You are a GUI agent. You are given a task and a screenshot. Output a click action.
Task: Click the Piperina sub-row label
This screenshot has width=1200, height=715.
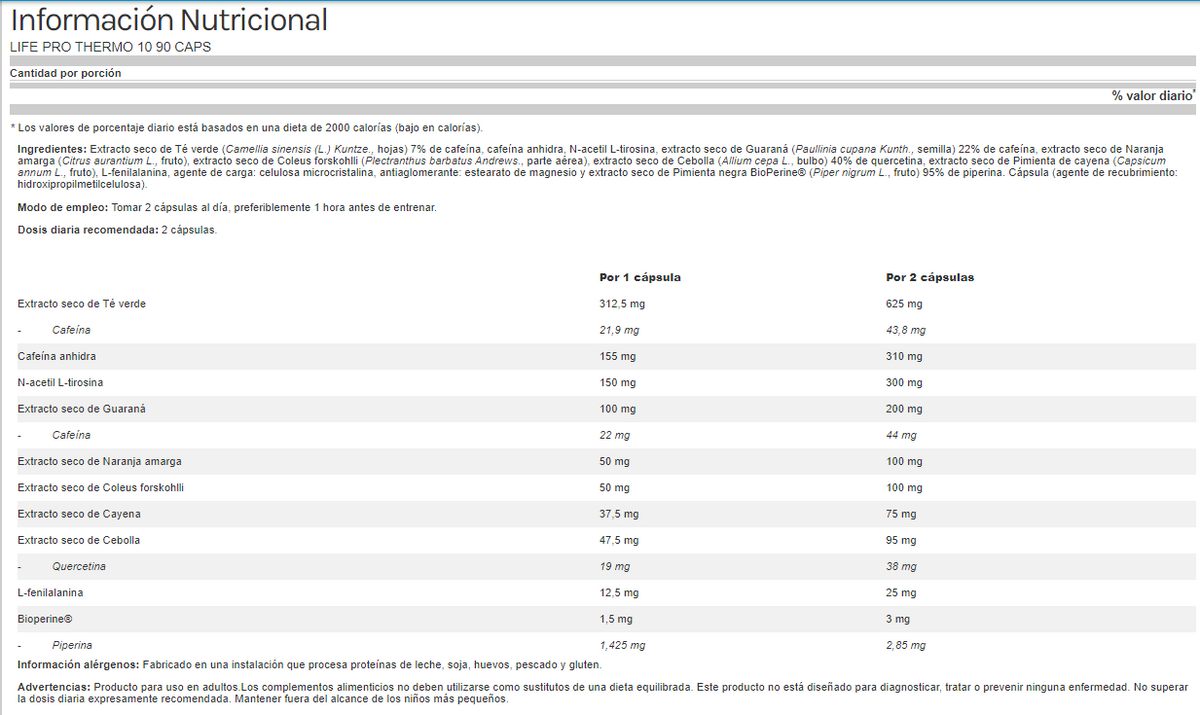coord(72,645)
